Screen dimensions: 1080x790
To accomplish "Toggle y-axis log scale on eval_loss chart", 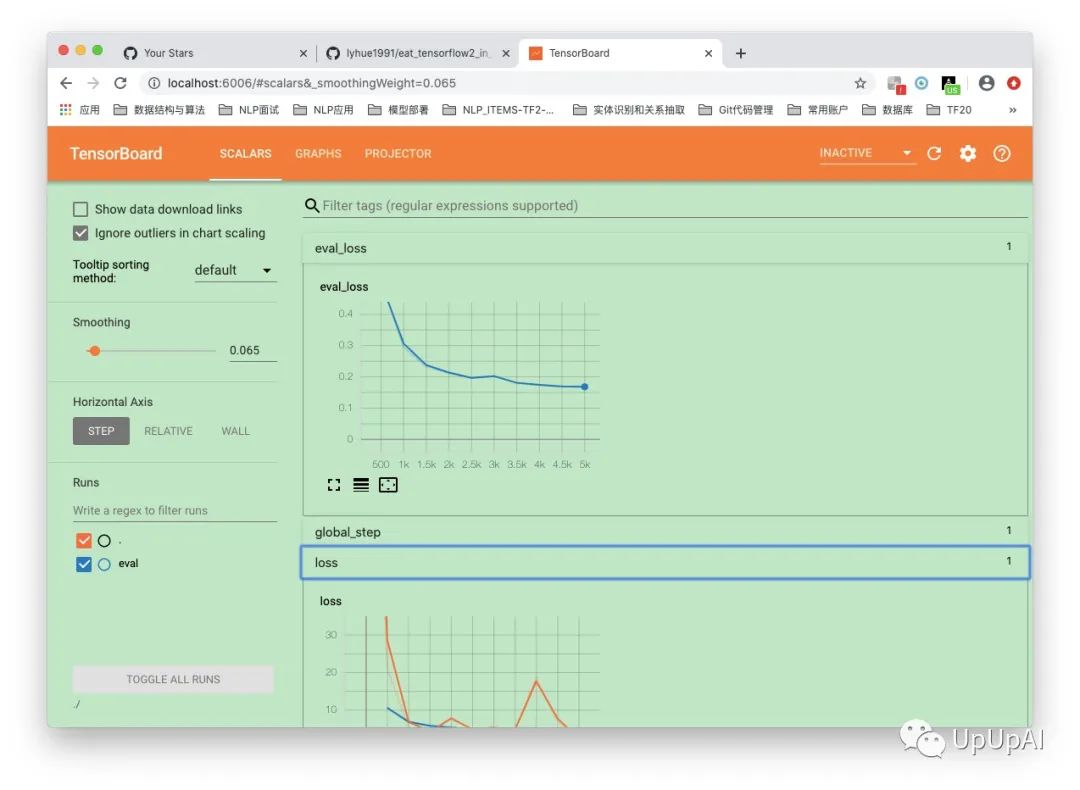I will pyautogui.click(x=361, y=485).
